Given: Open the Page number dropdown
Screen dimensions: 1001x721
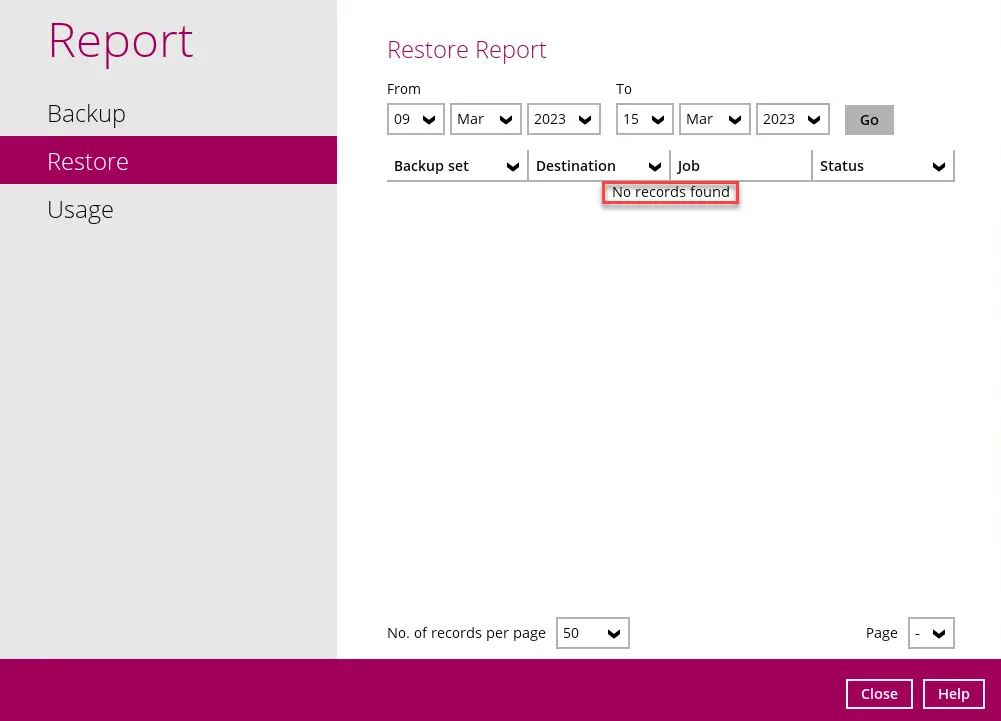Looking at the screenshot, I should coord(931,633).
